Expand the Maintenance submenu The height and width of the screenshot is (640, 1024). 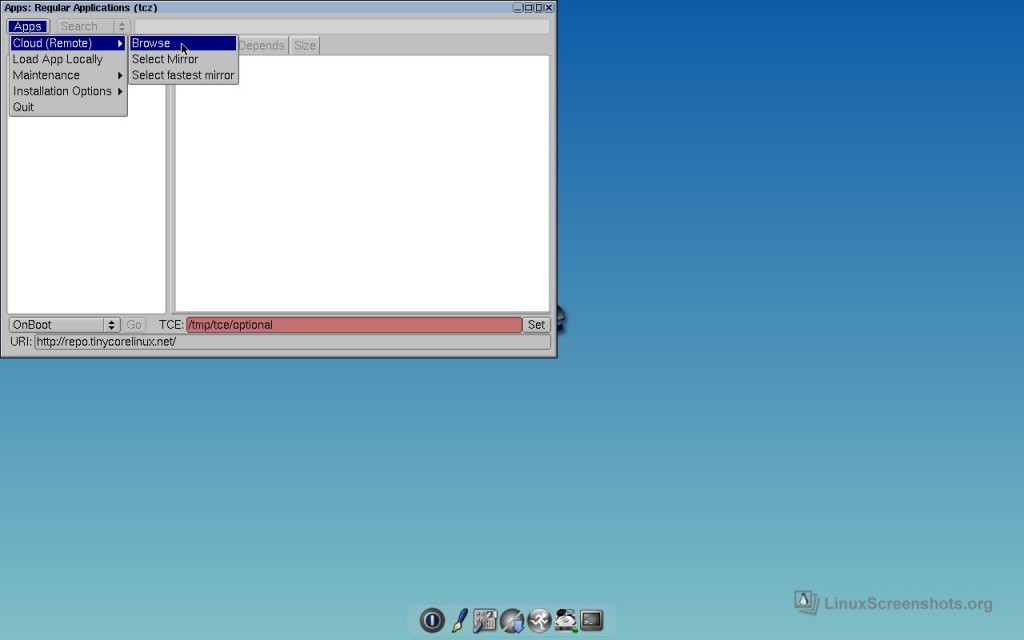click(46, 75)
